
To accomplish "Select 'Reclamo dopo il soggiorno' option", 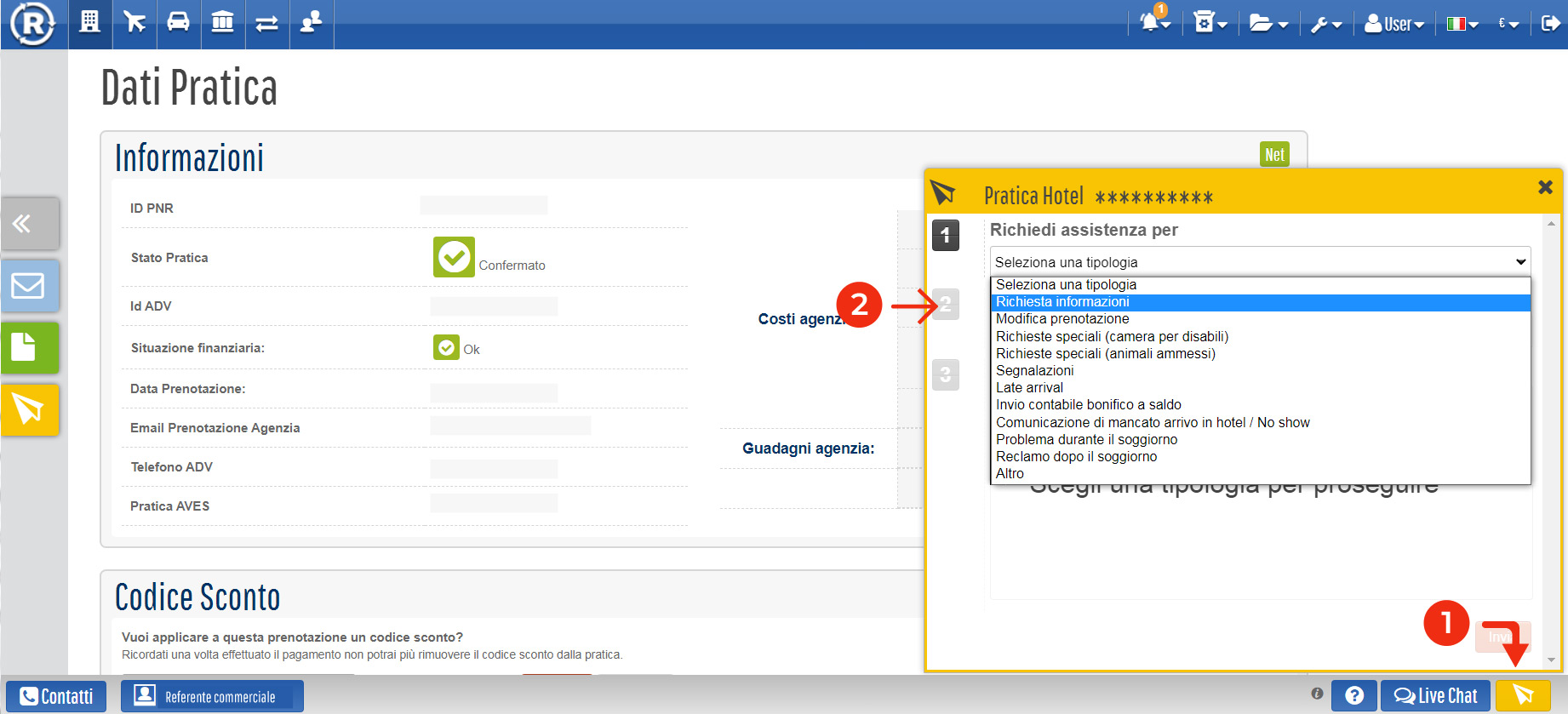I will point(1076,457).
